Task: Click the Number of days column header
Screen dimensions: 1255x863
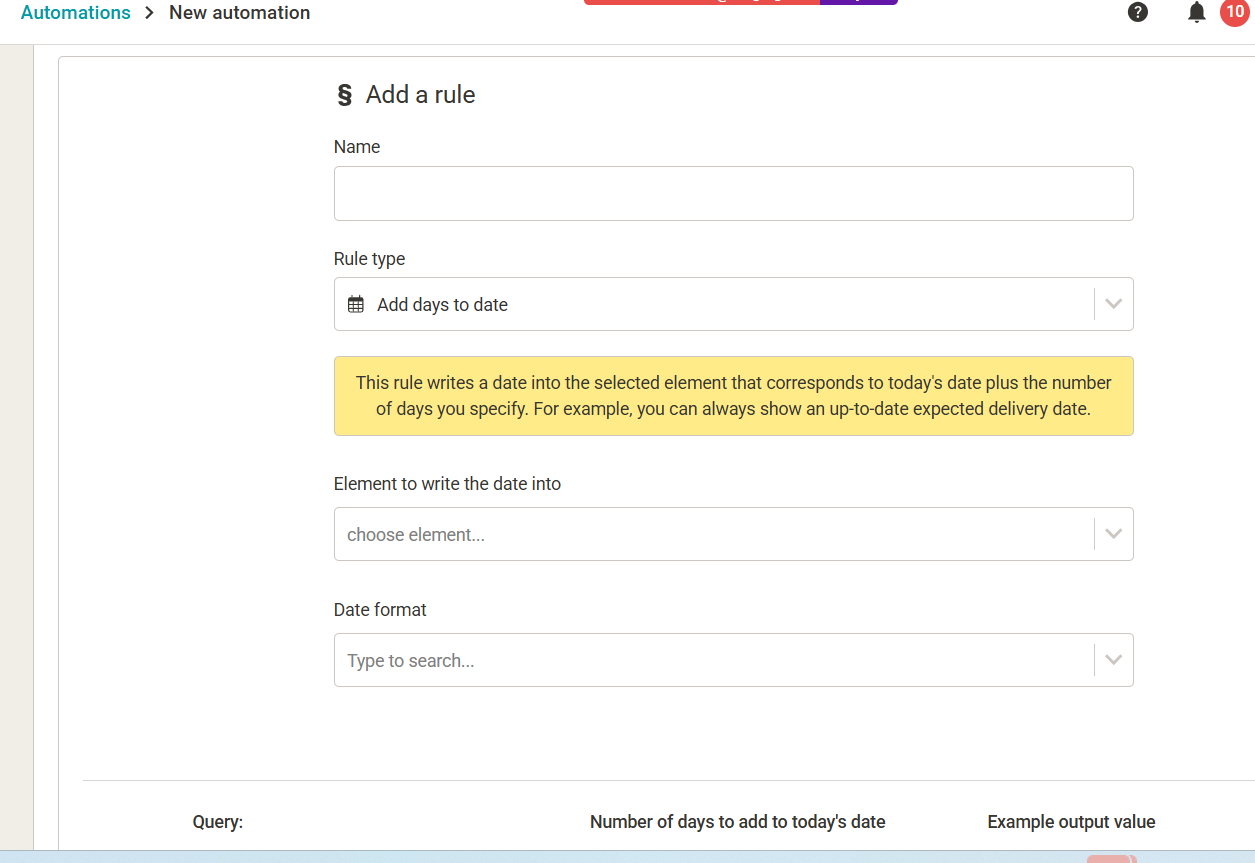Action: click(737, 822)
